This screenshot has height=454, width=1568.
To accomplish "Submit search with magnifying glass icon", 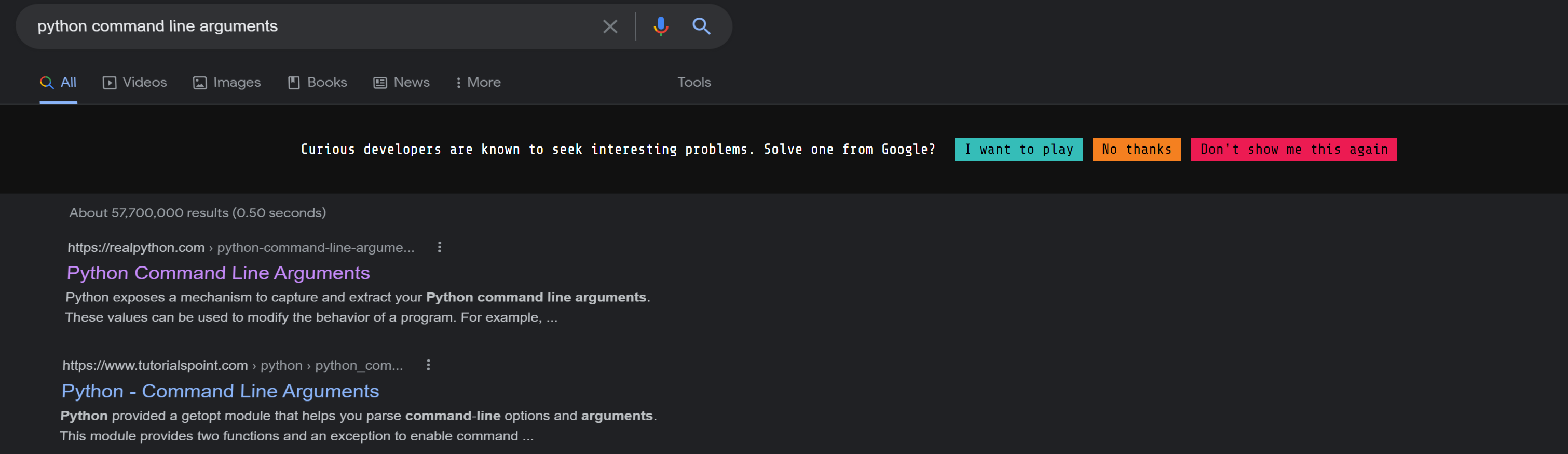I will pyautogui.click(x=701, y=26).
